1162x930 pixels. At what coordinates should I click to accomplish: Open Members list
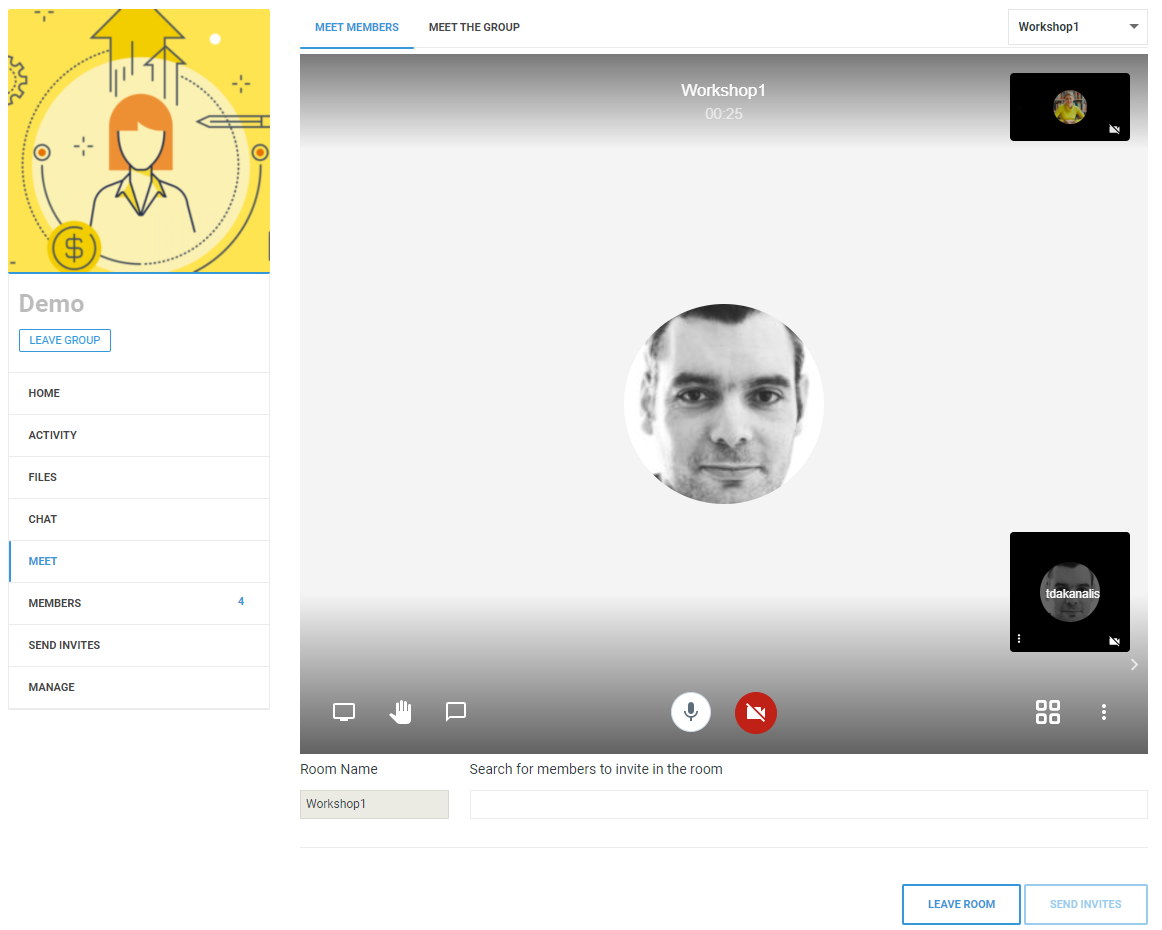click(139, 604)
